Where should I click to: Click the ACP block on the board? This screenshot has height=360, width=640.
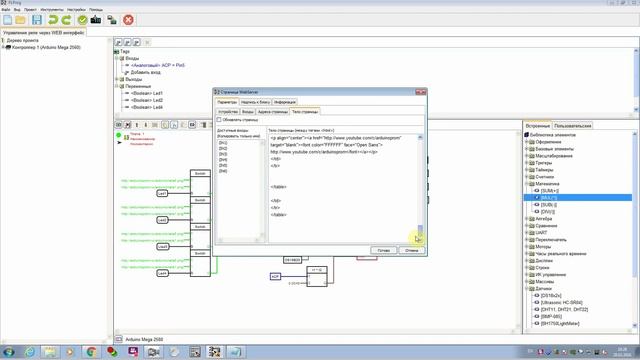(275, 276)
